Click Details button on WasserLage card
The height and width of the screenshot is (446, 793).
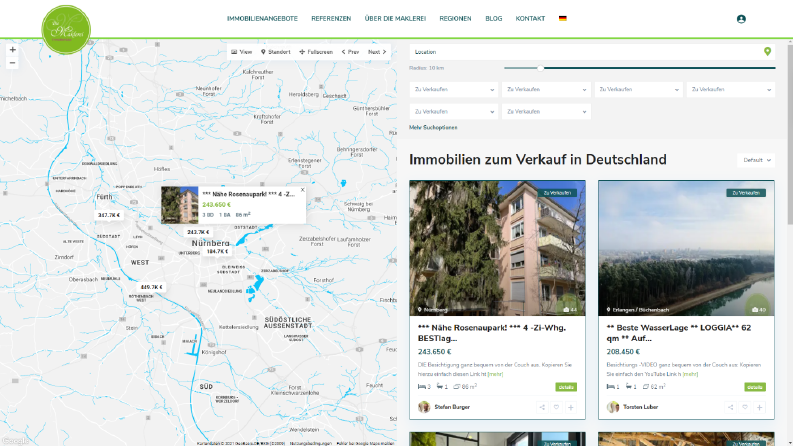pyautogui.click(x=755, y=387)
